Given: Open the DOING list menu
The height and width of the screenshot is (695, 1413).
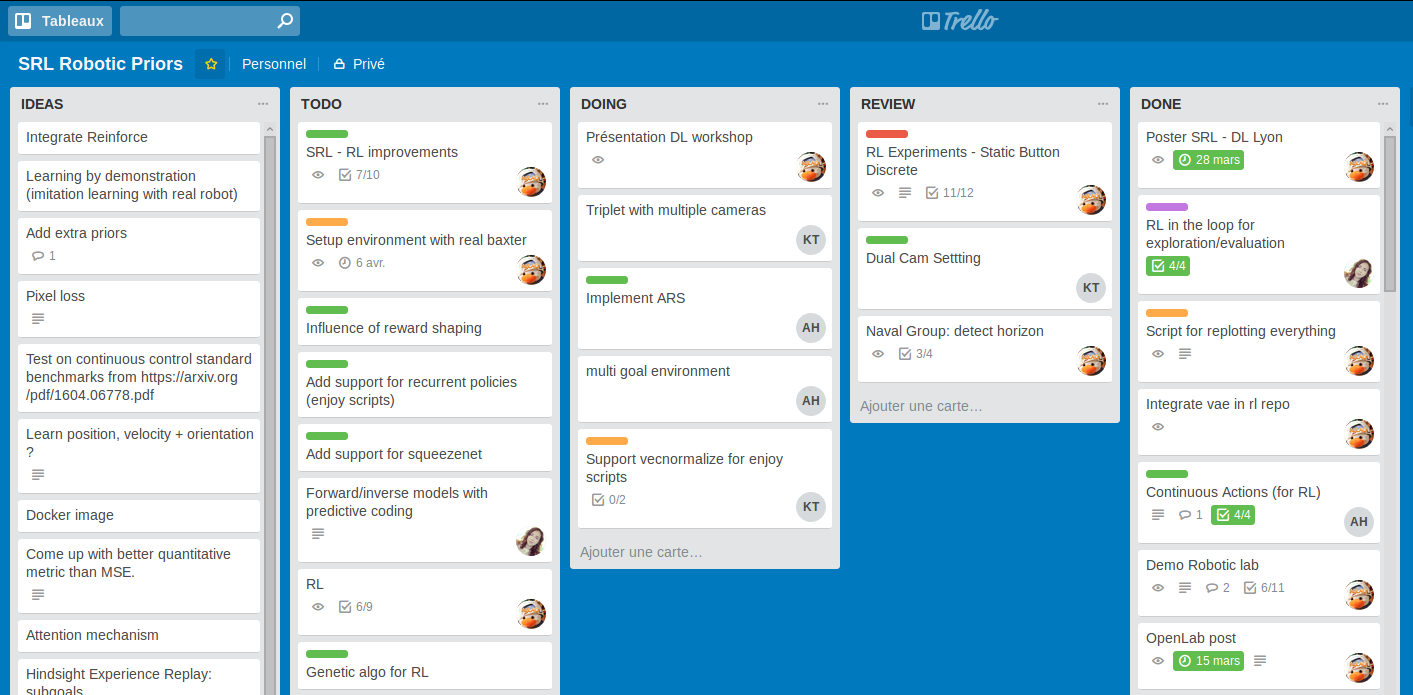Looking at the screenshot, I should [823, 104].
